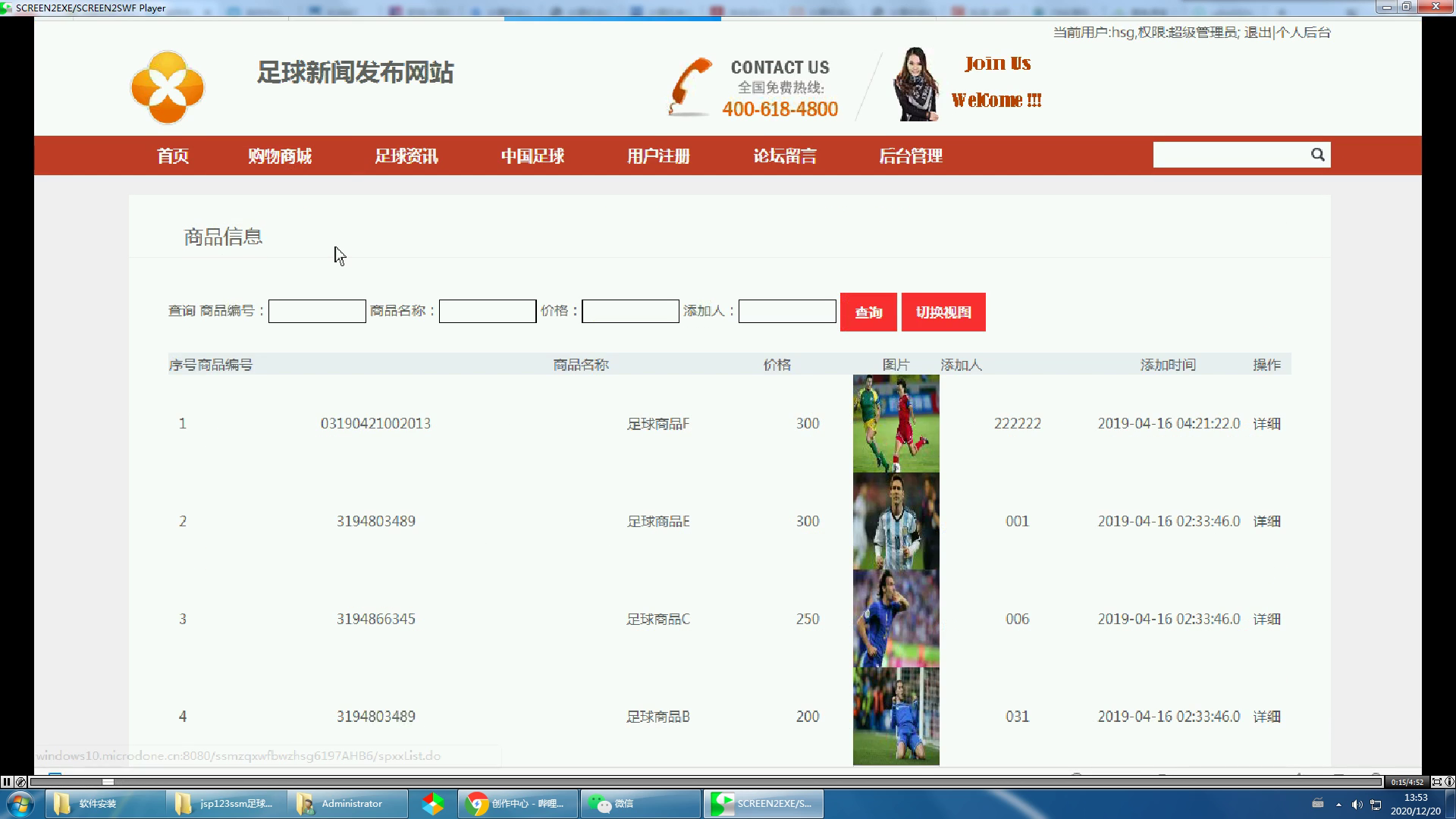Click the player stop/circle icon beside pause

coord(20,782)
